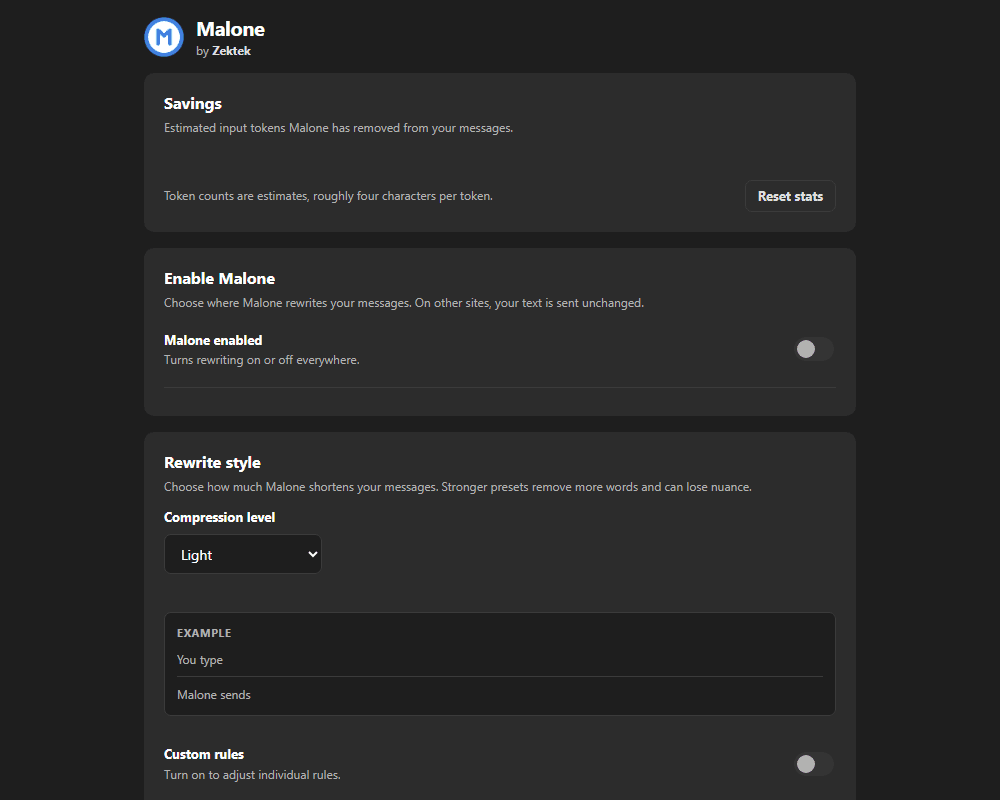Click the 'Custom rules' label

tap(204, 754)
